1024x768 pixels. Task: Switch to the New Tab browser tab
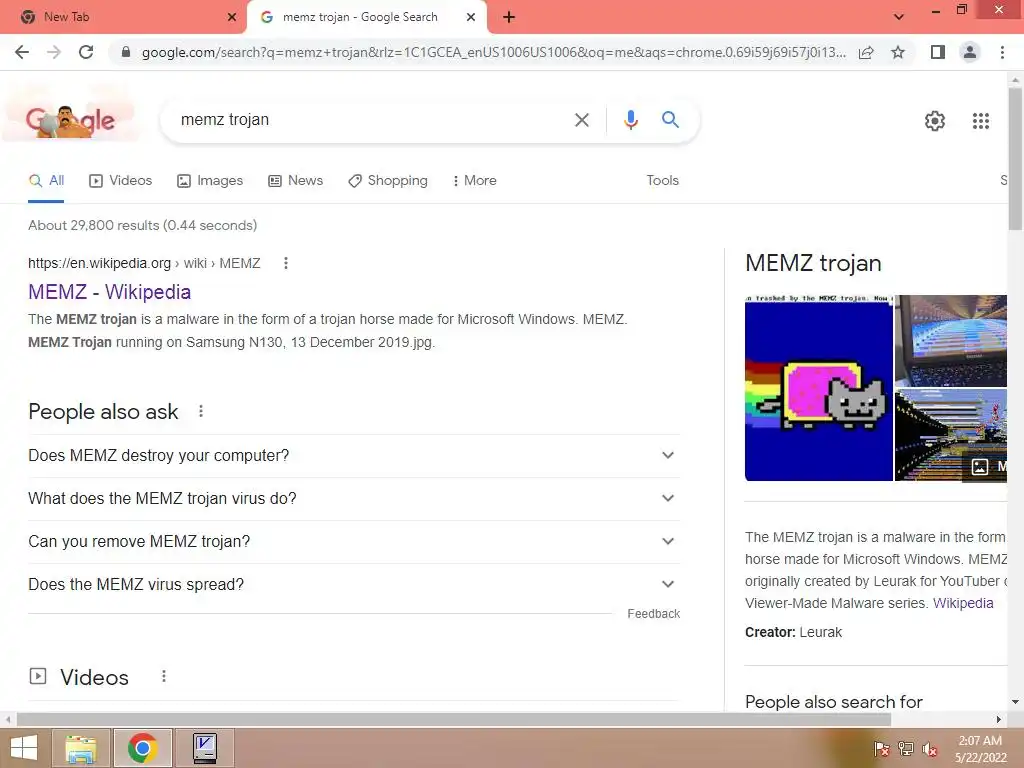124,18
